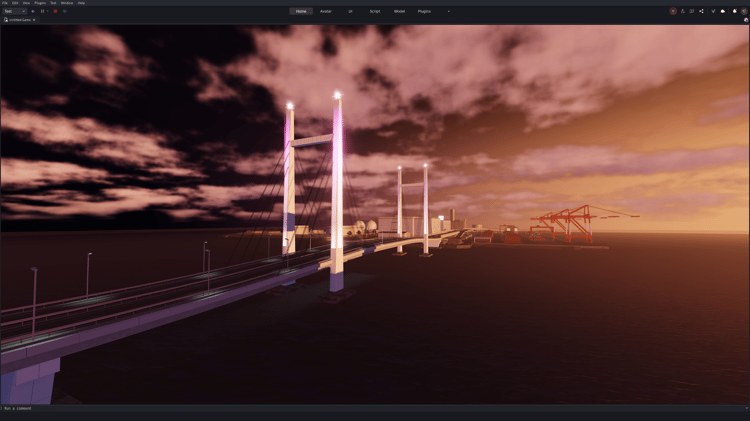Open the Edit menu
This screenshot has width=750, height=421.
15,3
